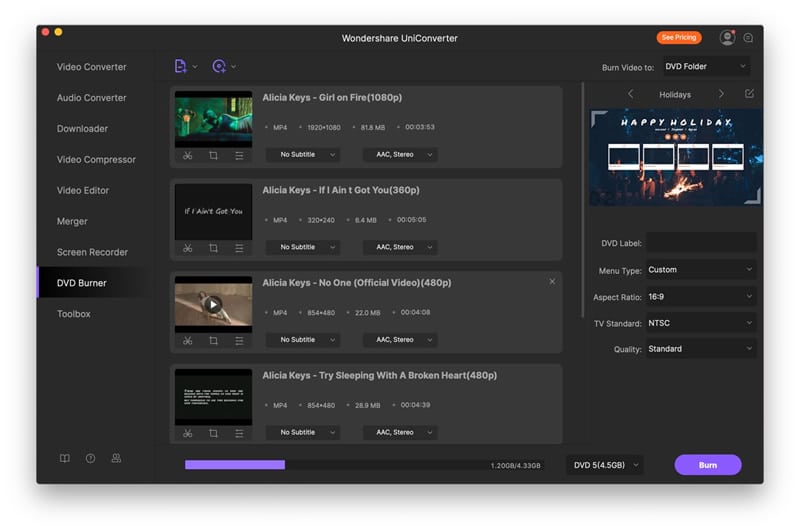Click the Load DVD disc icon
The height and width of the screenshot is (532, 800).
point(219,66)
